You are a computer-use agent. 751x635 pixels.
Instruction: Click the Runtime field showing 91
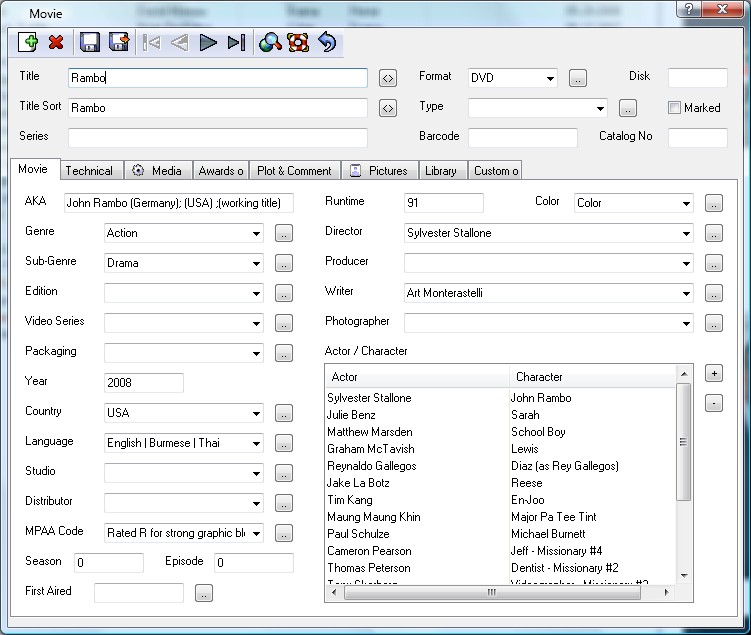coord(444,203)
